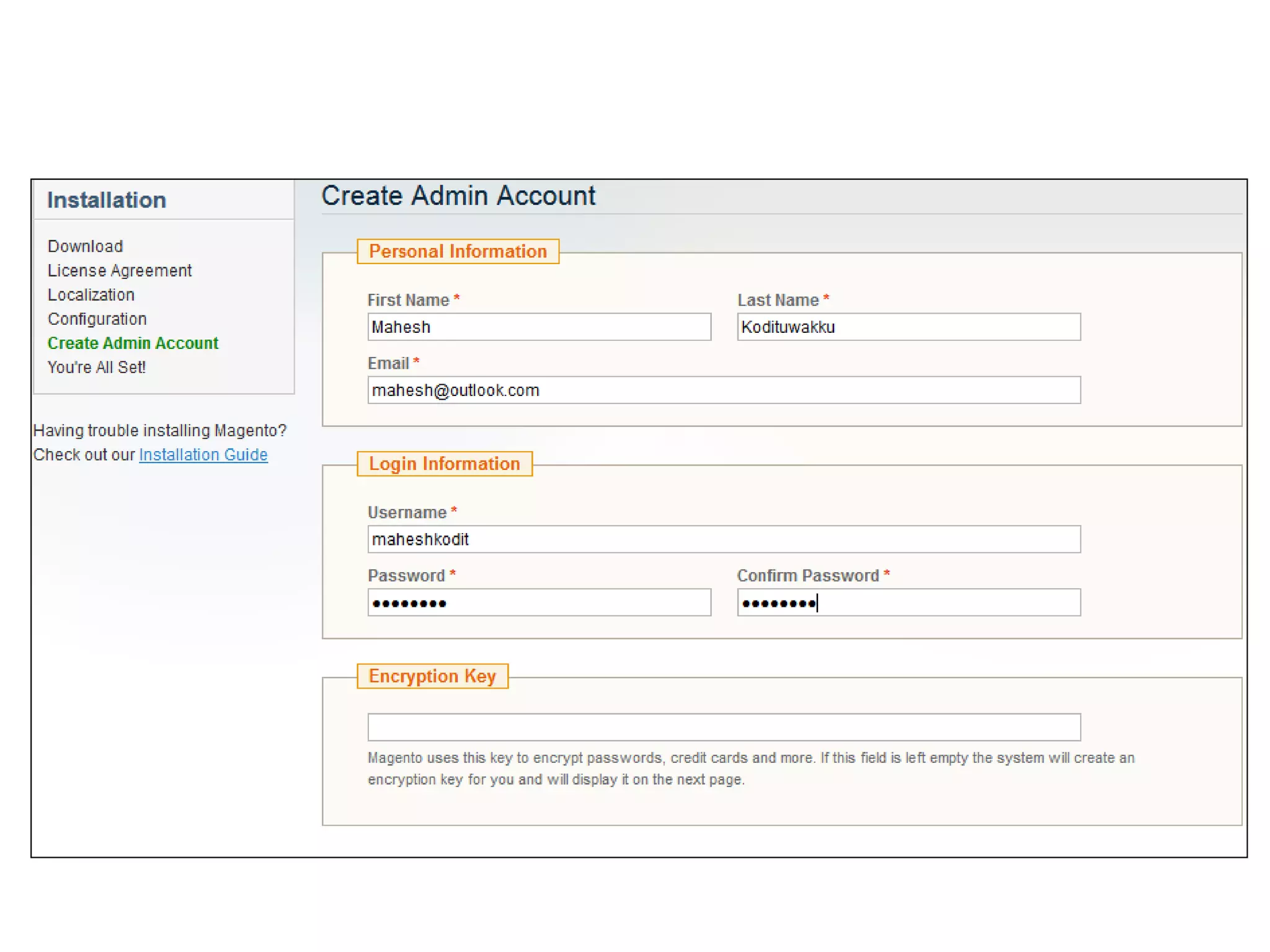Viewport: 1270px width, 952px height.
Task: Click Create Admin Account sidebar item
Action: [133, 343]
